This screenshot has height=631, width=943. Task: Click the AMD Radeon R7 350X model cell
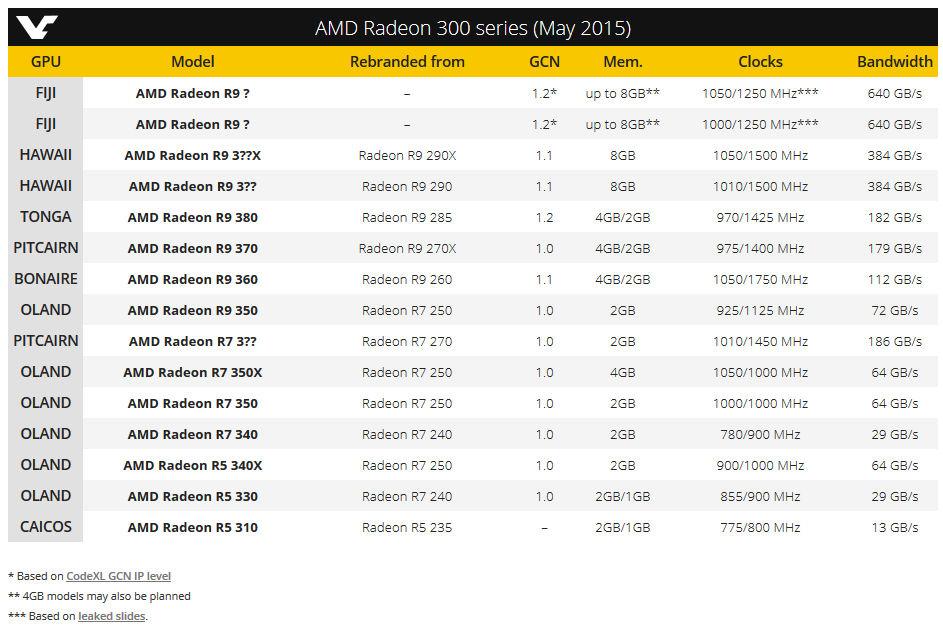[192, 372]
